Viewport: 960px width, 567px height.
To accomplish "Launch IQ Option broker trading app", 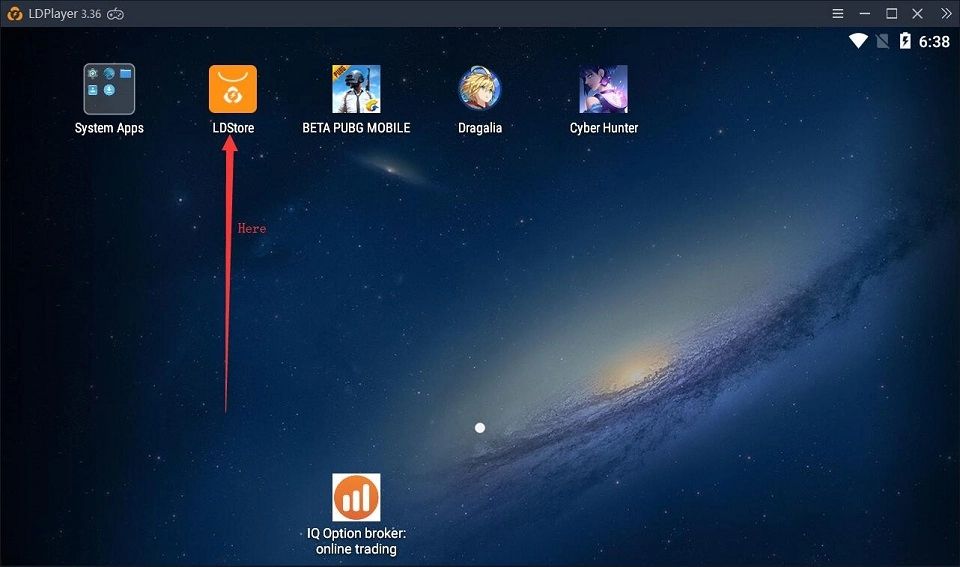I will tap(356, 497).
